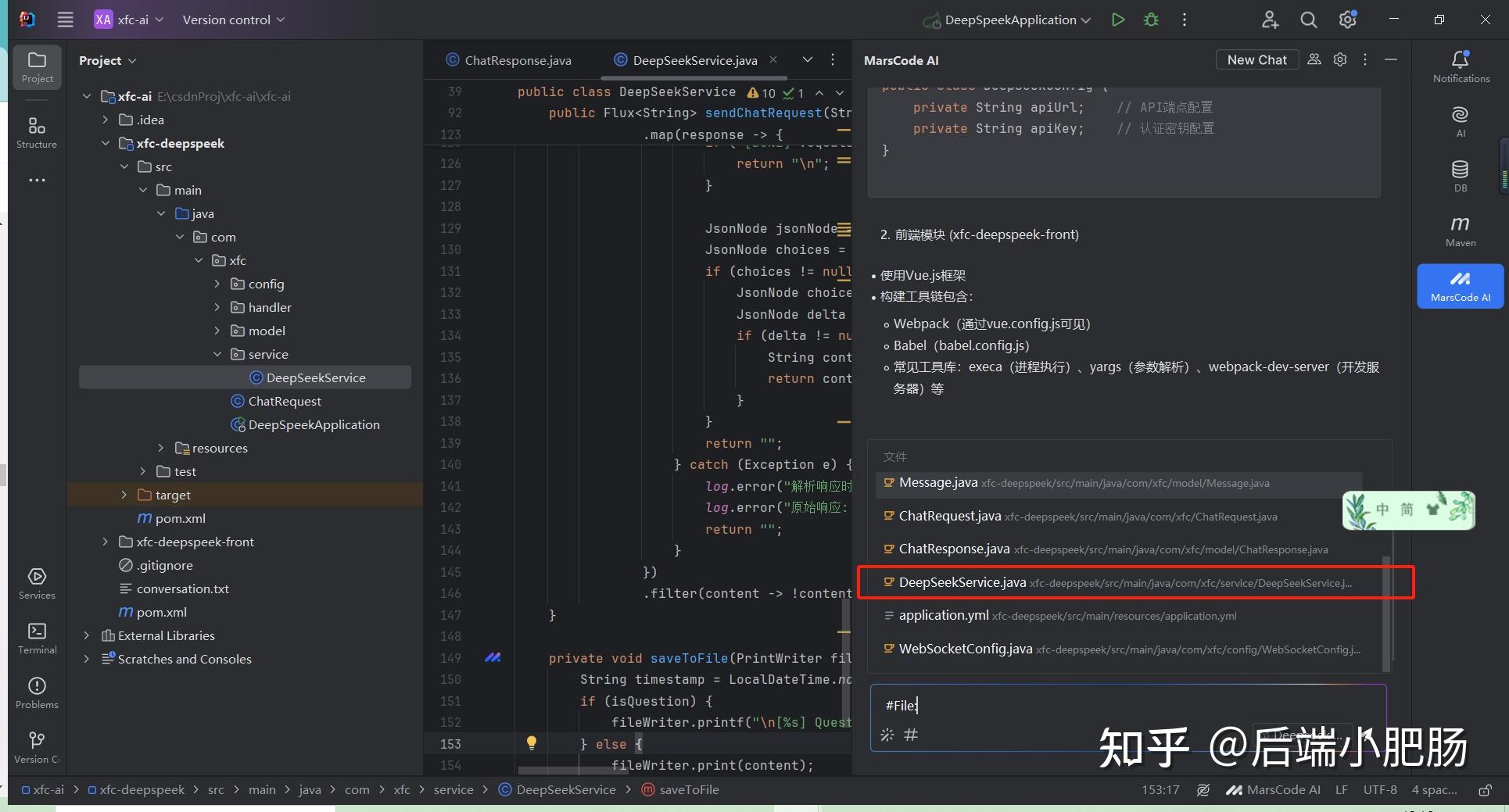The height and width of the screenshot is (812, 1509).
Task: Run the DeepSpeekApplication with the green run arrow
Action: (1117, 20)
